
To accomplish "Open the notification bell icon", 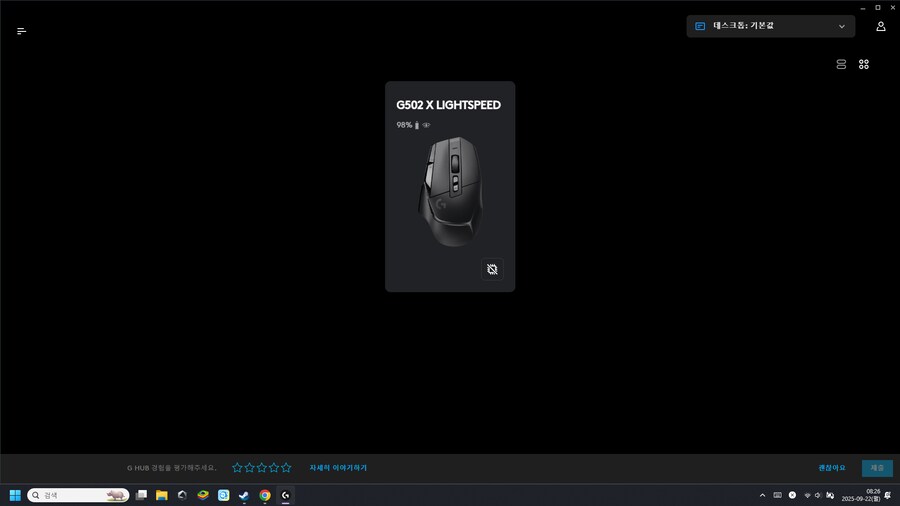I will (888, 495).
